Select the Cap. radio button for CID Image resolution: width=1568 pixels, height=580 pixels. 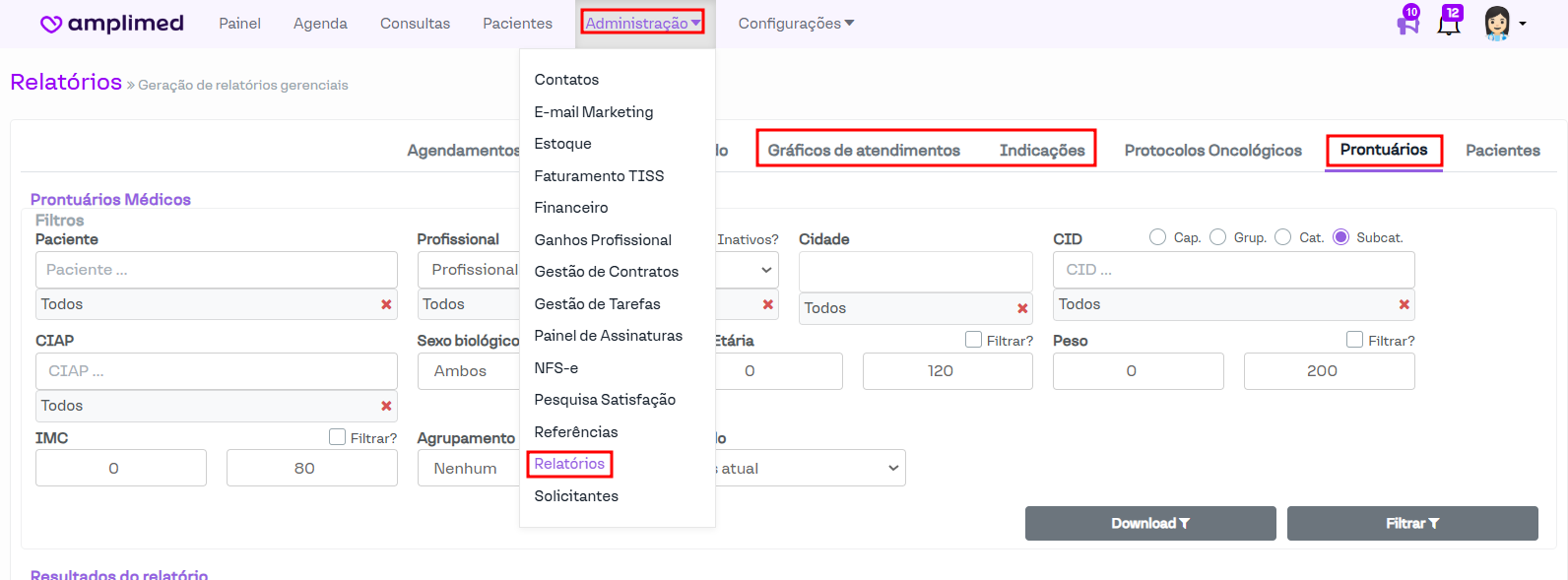pos(1157,237)
